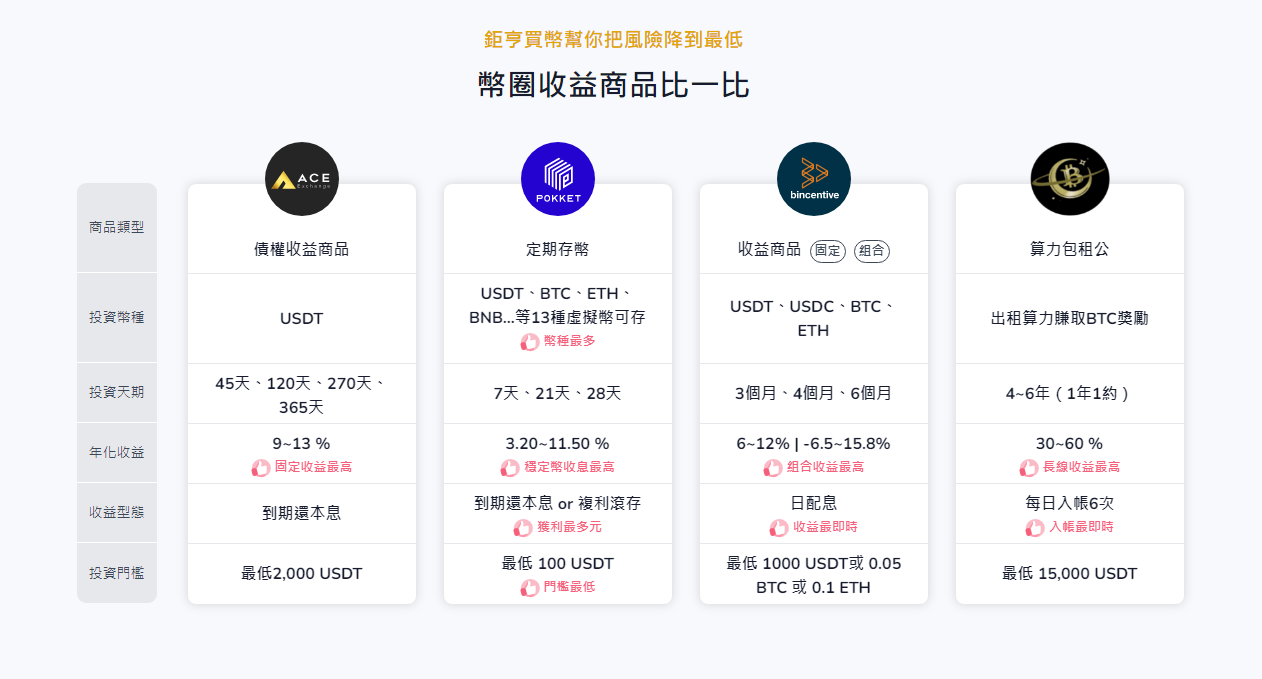Click the gold Bitcoin planet logo
This screenshot has height=679, width=1262.
(x=1069, y=180)
